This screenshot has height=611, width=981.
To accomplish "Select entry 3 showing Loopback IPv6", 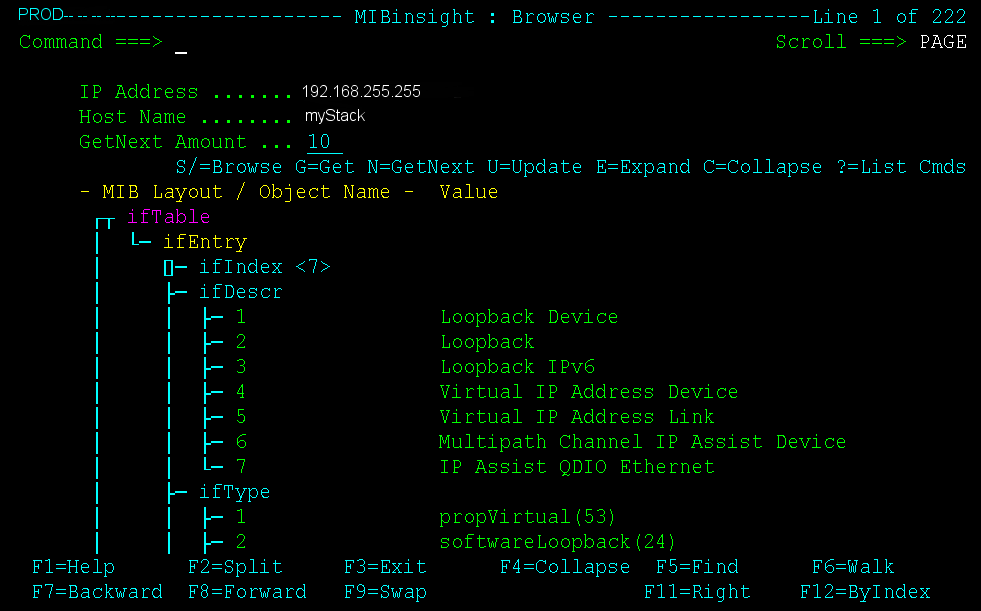I will coord(240,366).
